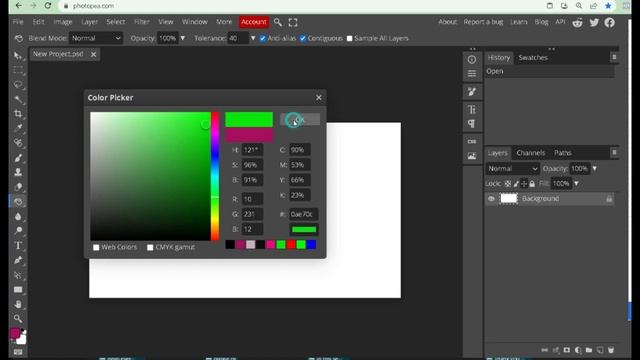Enable the Web Colors checkbox
Image resolution: width=640 pixels, height=360 pixels.
pyautogui.click(x=96, y=247)
